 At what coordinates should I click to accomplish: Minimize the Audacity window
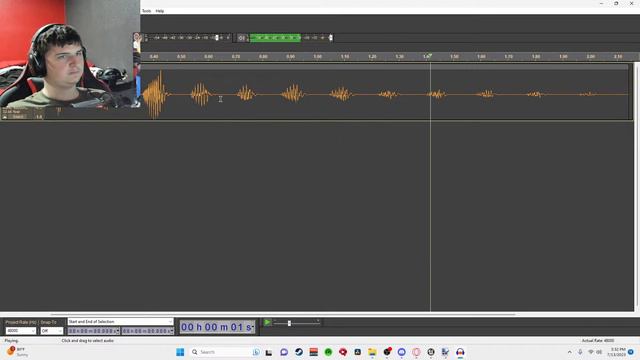601,3
